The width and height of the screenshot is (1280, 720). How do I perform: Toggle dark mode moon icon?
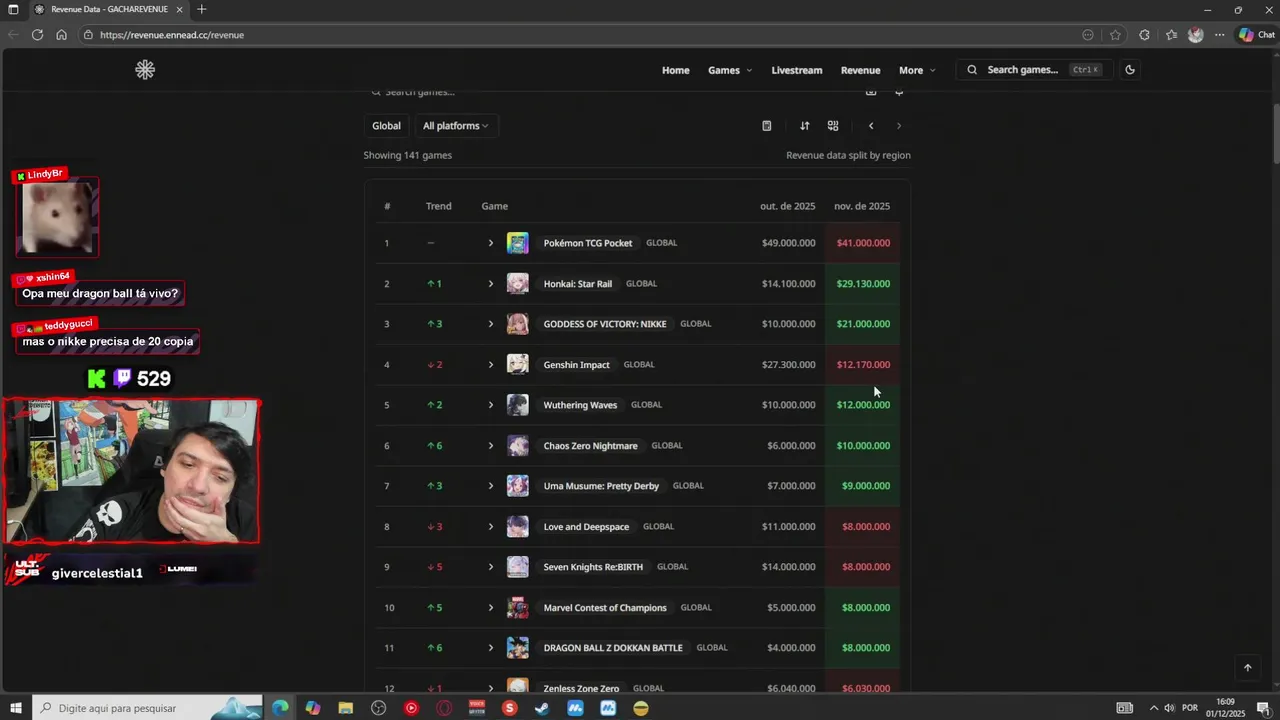click(1130, 70)
